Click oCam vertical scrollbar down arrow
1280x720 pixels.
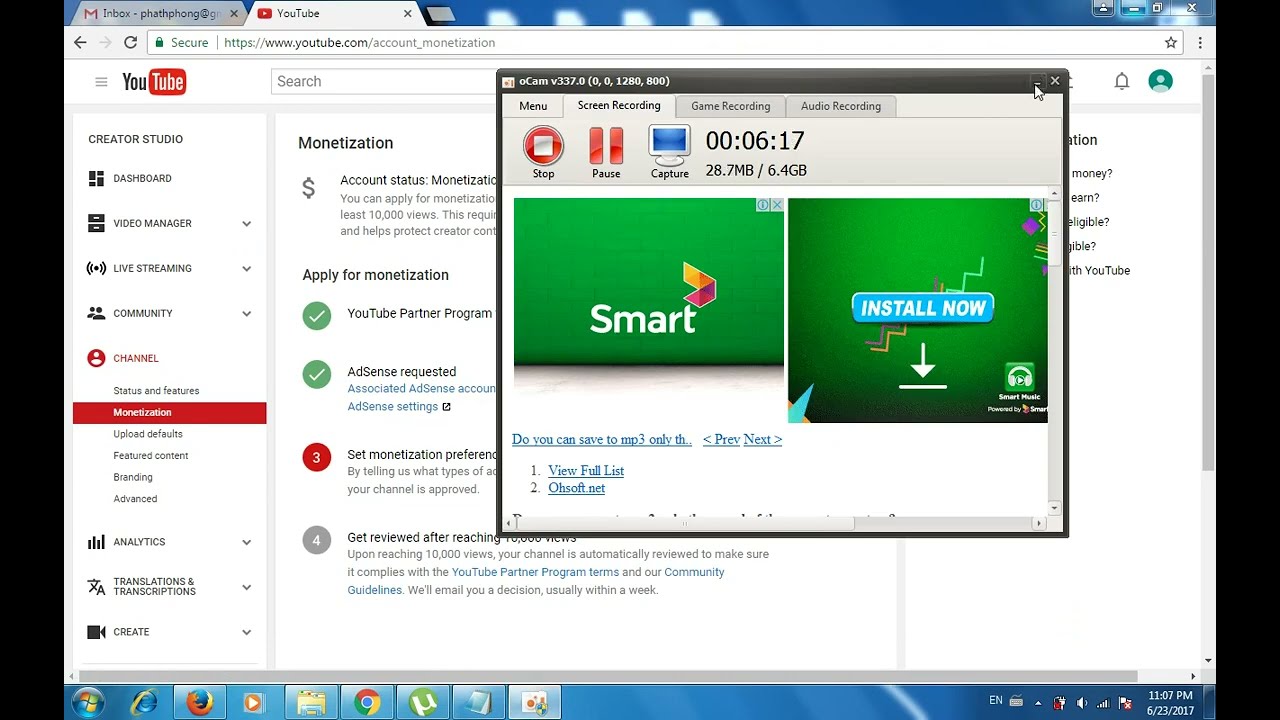tap(1054, 508)
